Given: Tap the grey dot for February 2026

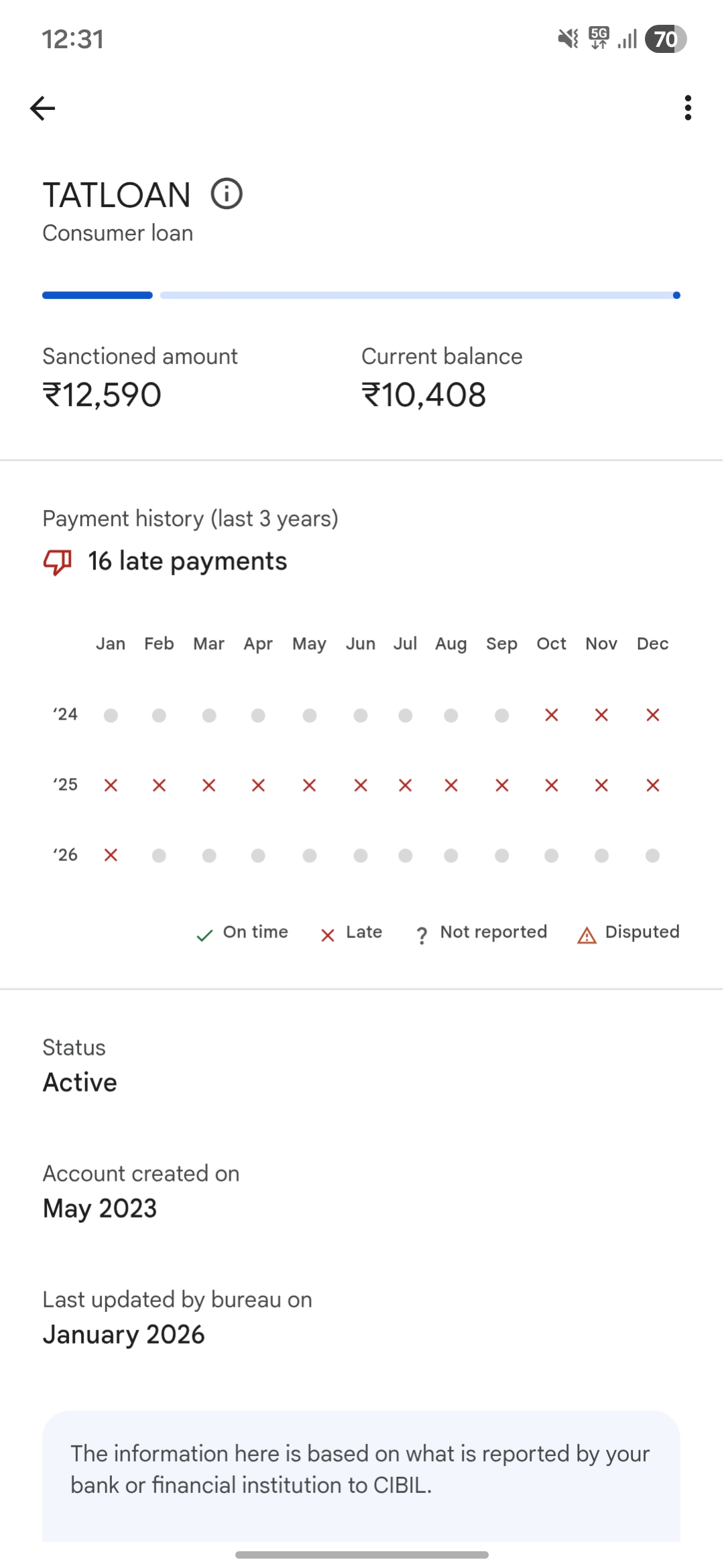Looking at the screenshot, I should (159, 856).
